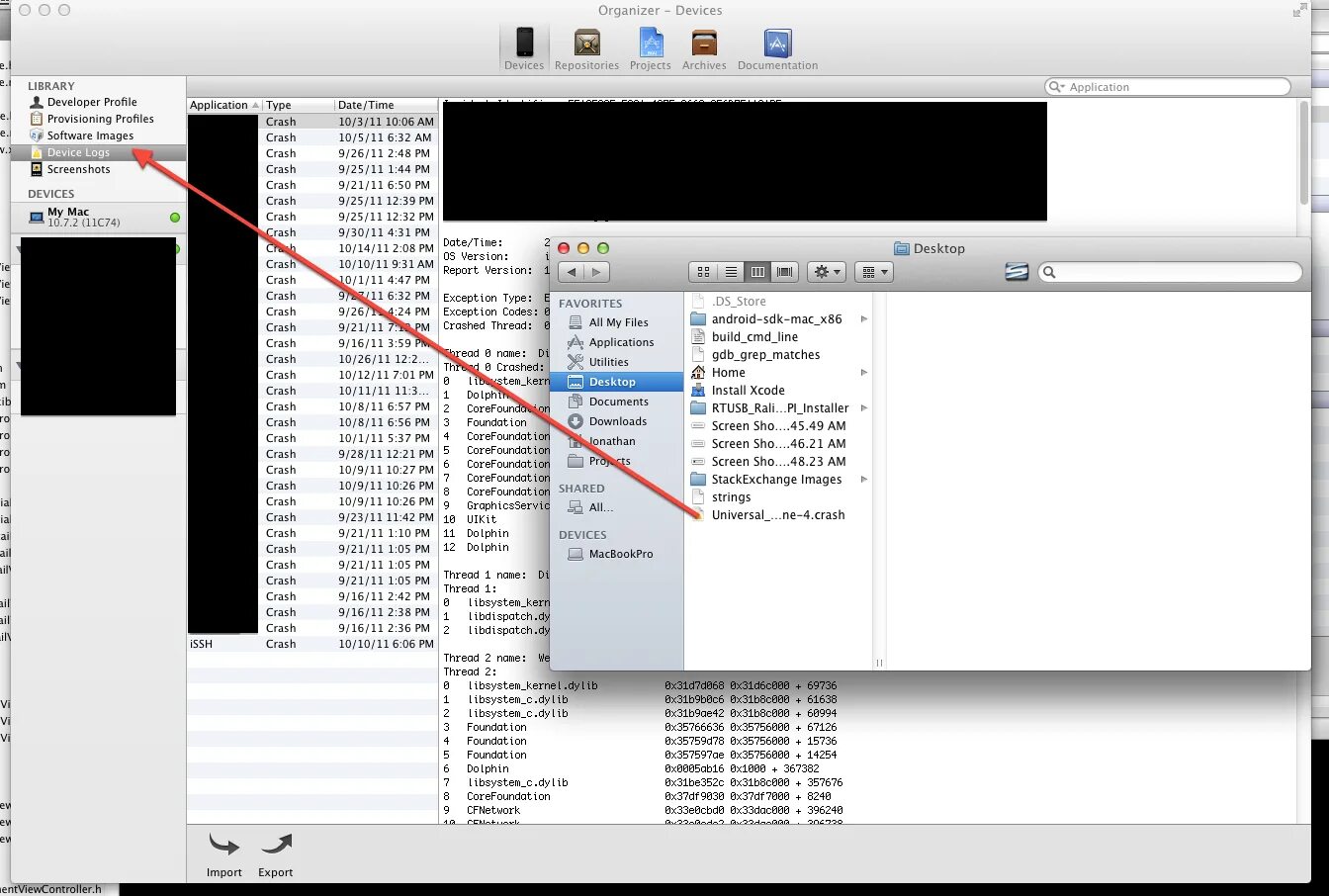
Task: Open Finder arrange-by dropdown
Action: click(x=873, y=272)
